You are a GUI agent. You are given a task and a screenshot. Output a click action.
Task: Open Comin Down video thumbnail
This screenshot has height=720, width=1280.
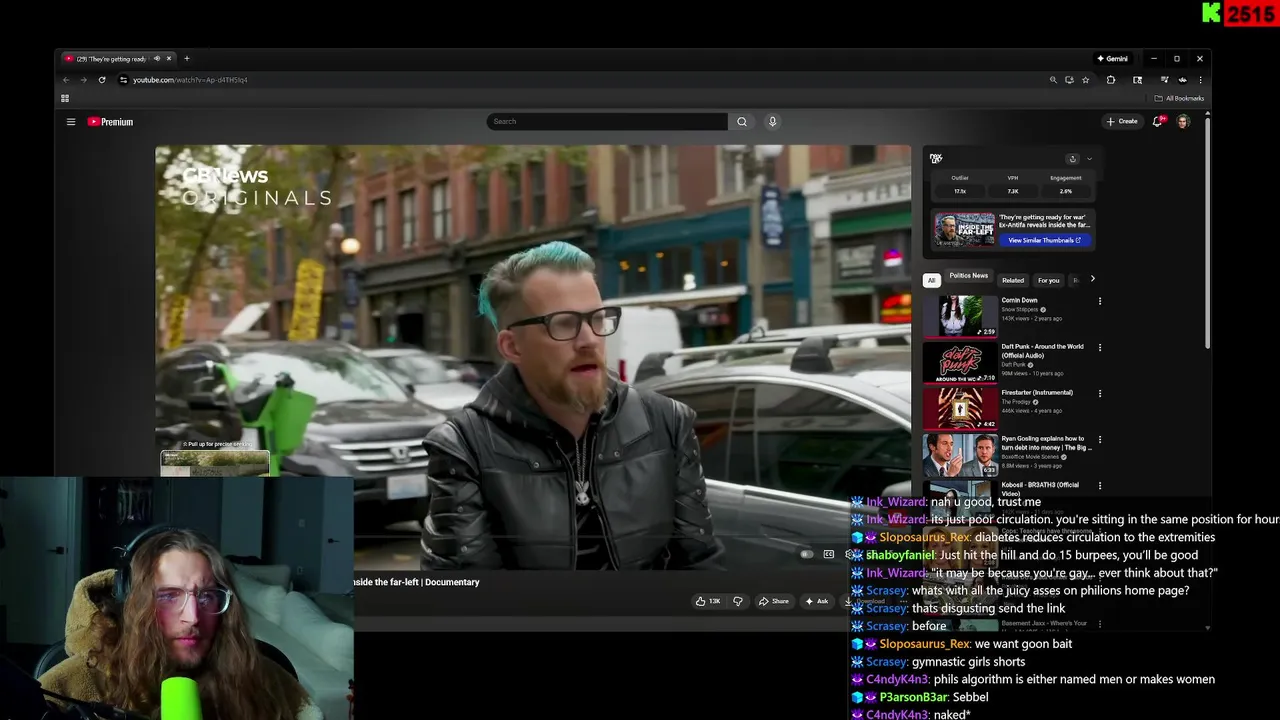pos(960,316)
